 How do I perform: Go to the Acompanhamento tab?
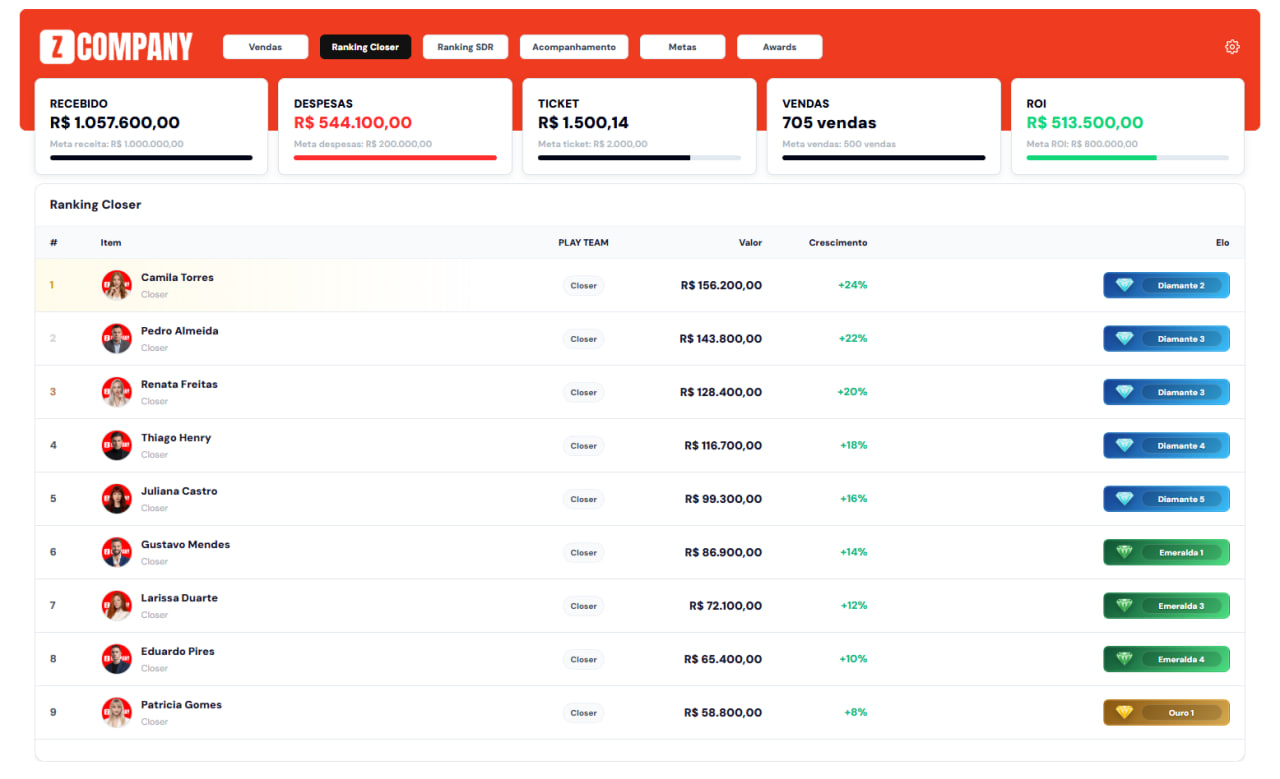[x=574, y=47]
